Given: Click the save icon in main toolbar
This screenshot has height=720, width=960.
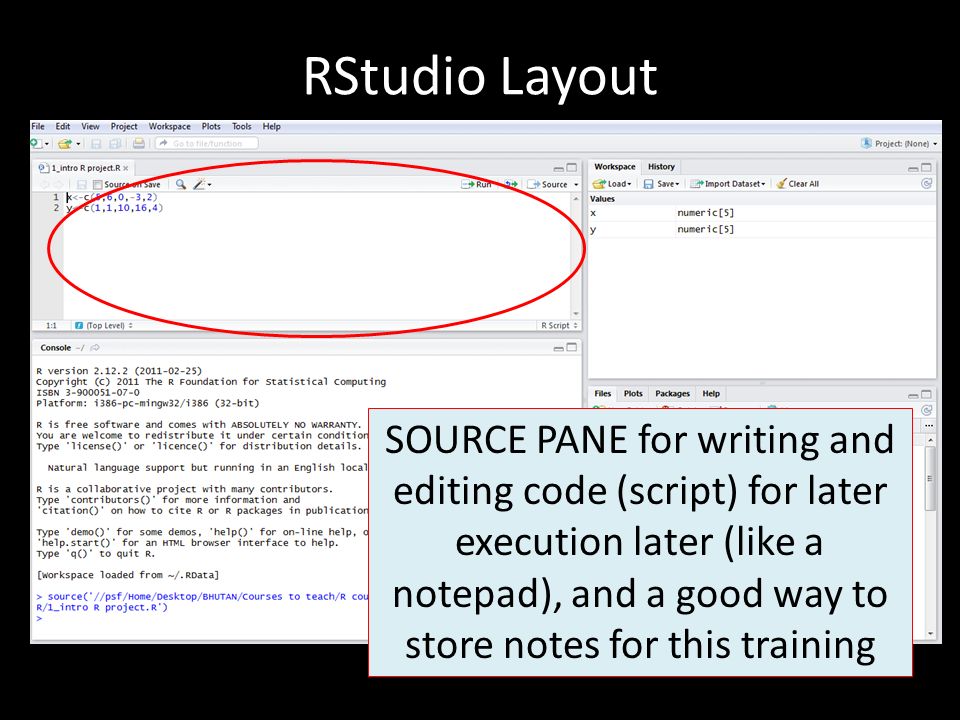Looking at the screenshot, I should click(96, 144).
